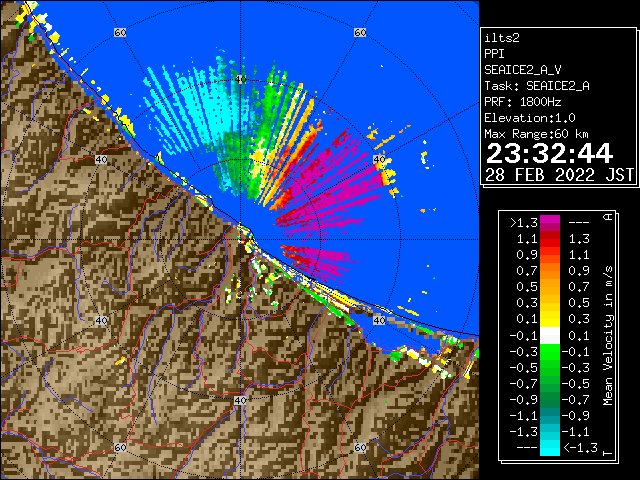Screen dimensions: 640x480
Task: Click the '>1.3' legend label
Action: (x=524, y=223)
